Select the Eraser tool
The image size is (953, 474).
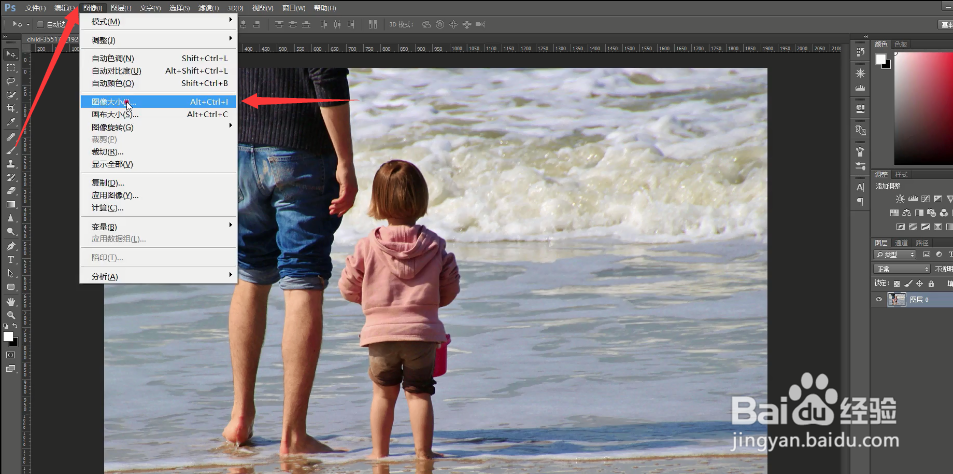tap(11, 191)
